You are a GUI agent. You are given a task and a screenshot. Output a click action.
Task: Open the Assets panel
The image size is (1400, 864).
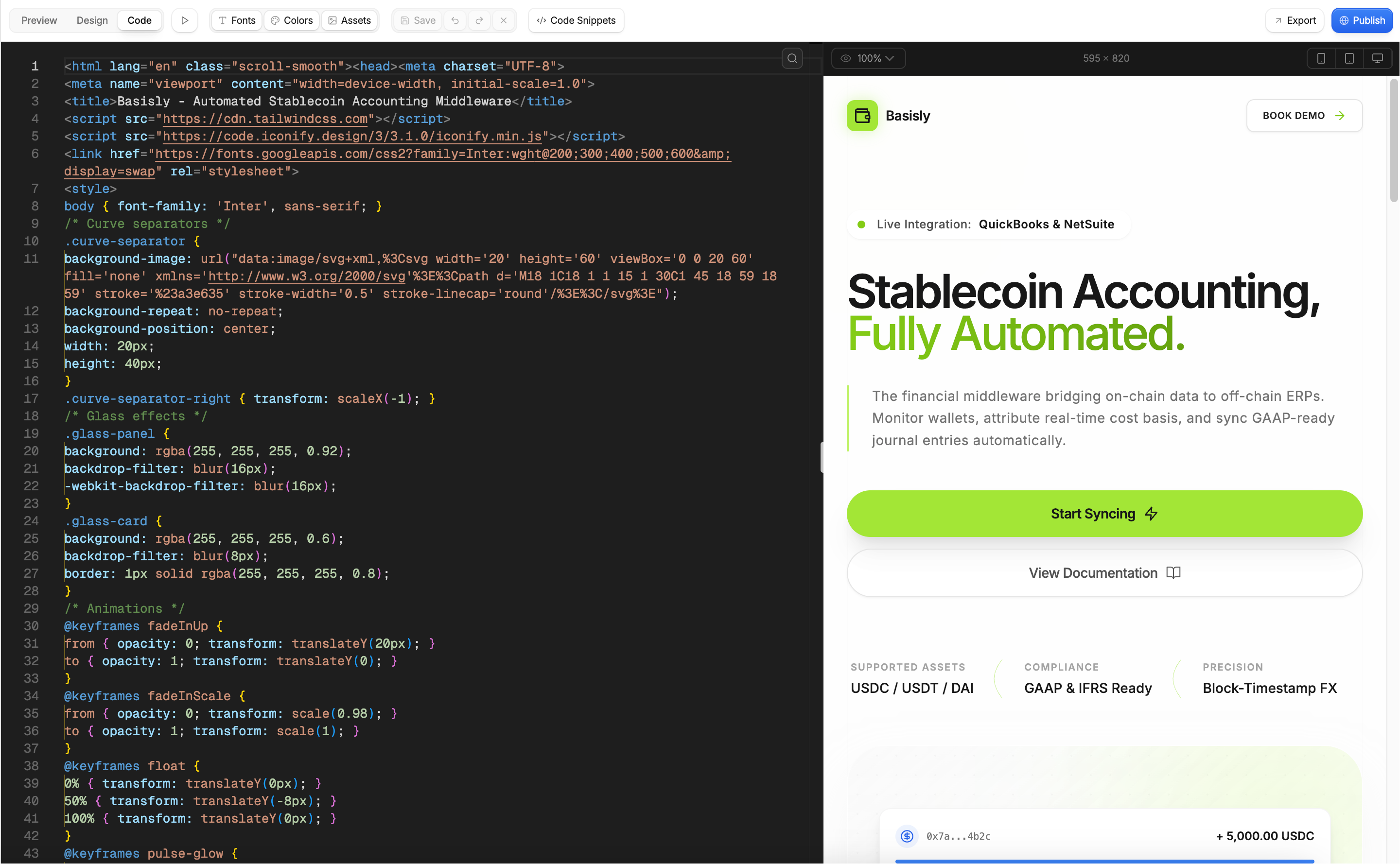(x=350, y=20)
